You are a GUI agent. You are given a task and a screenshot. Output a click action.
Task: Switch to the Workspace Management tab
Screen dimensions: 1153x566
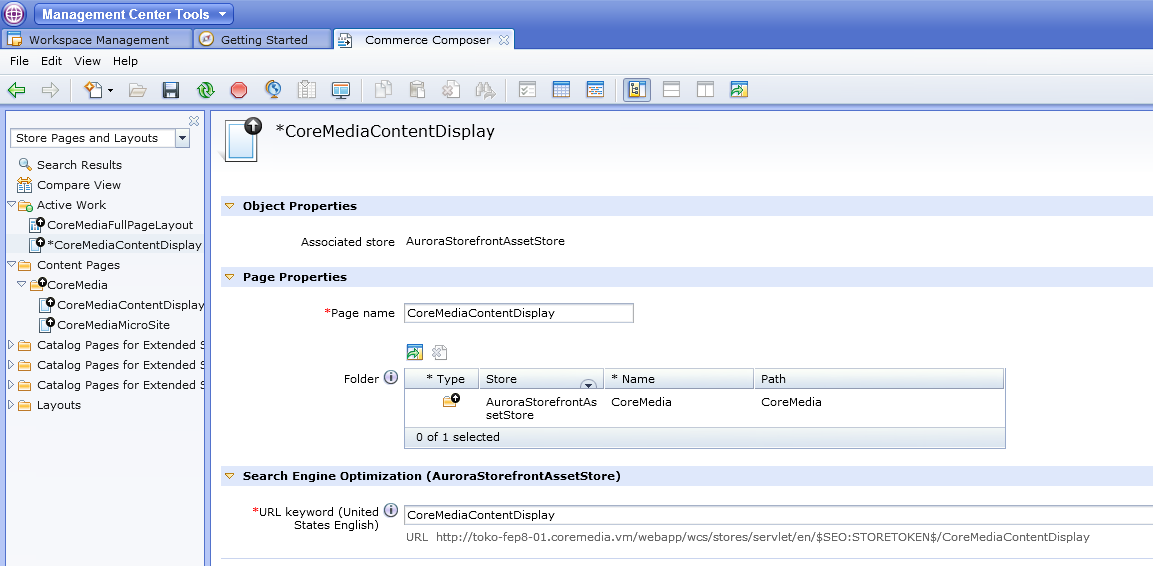pyautogui.click(x=98, y=40)
